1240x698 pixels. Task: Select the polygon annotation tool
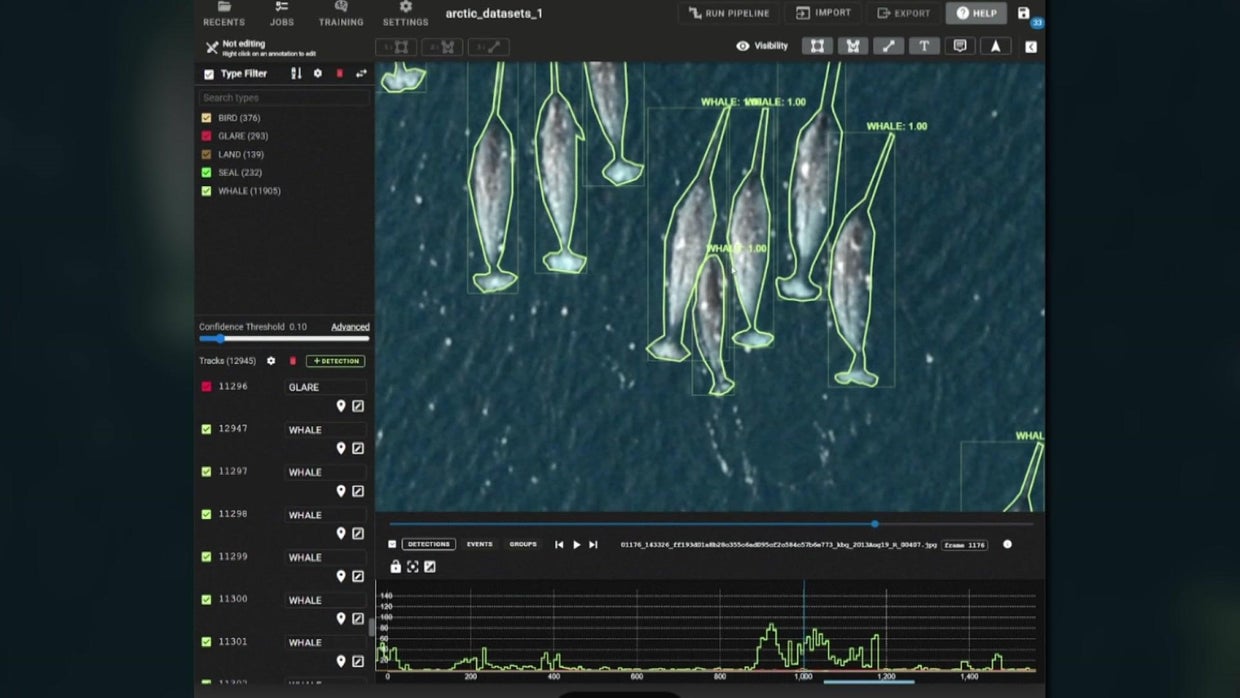pyautogui.click(x=853, y=45)
